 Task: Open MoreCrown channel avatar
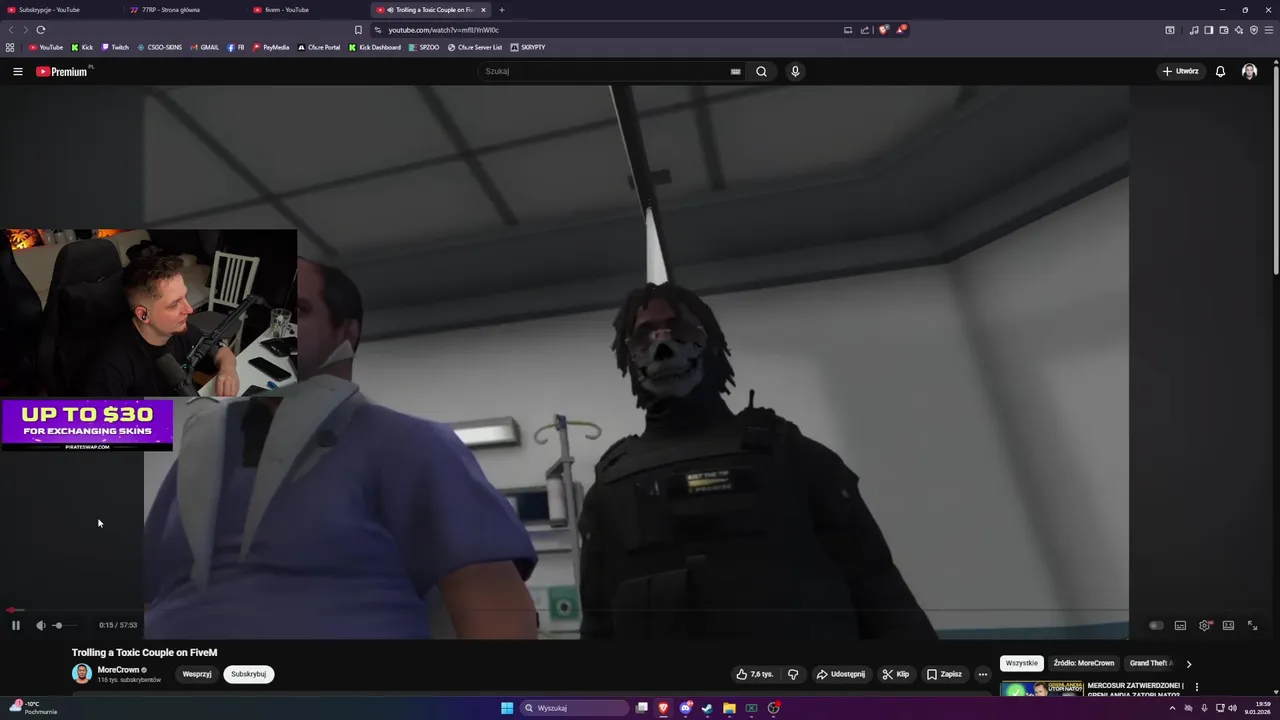point(82,673)
